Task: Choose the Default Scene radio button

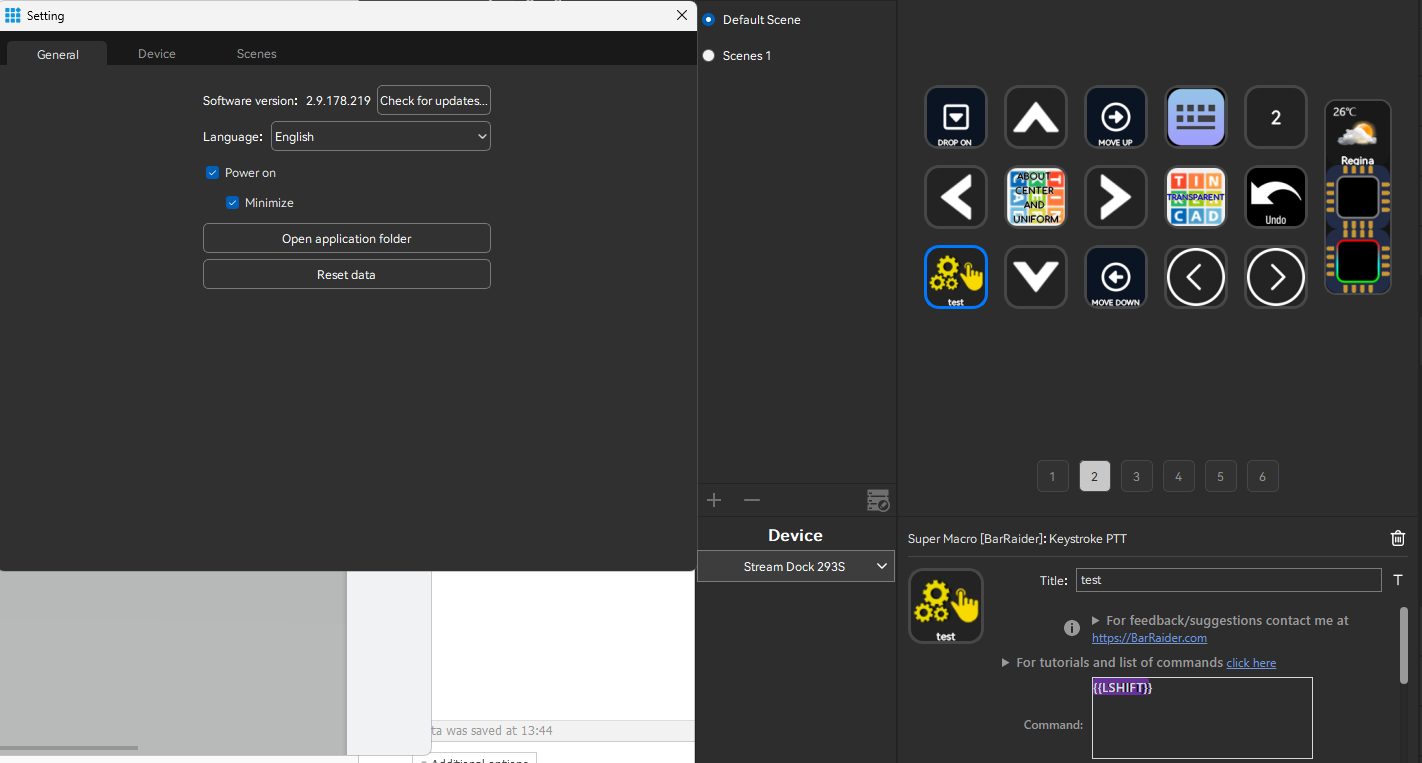Action: [709, 19]
